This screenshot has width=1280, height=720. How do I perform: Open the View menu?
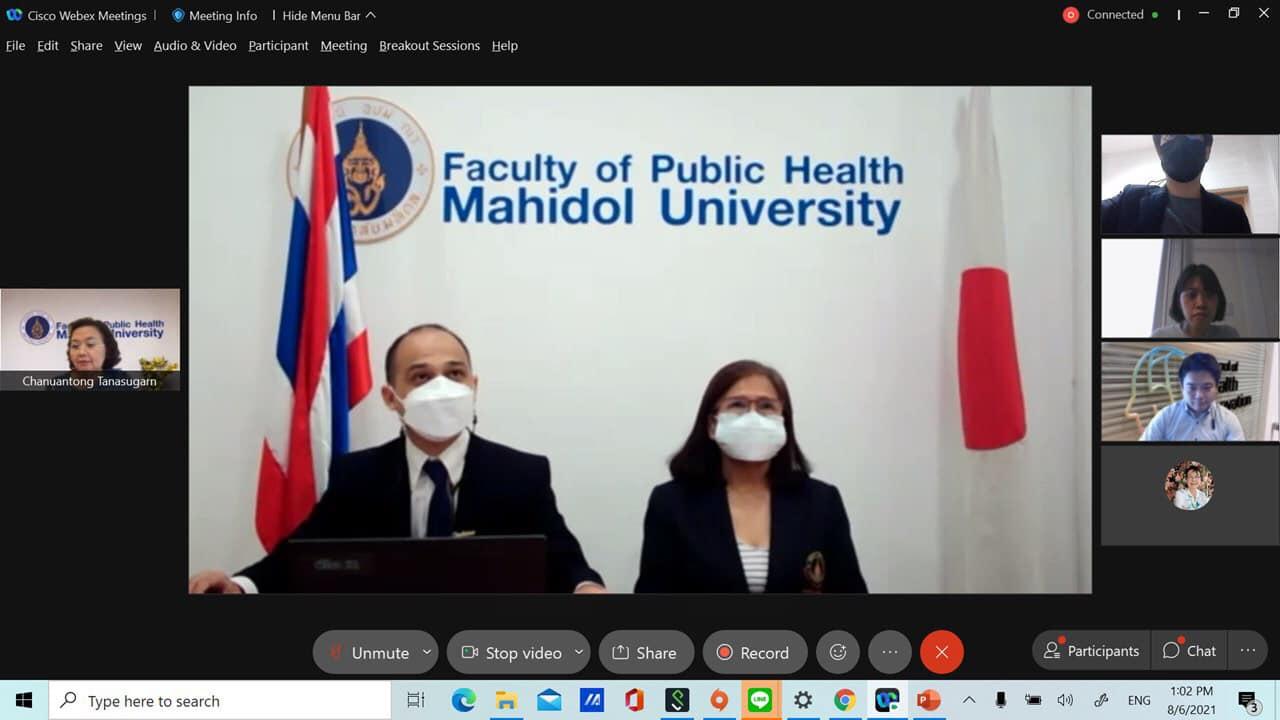click(x=128, y=46)
